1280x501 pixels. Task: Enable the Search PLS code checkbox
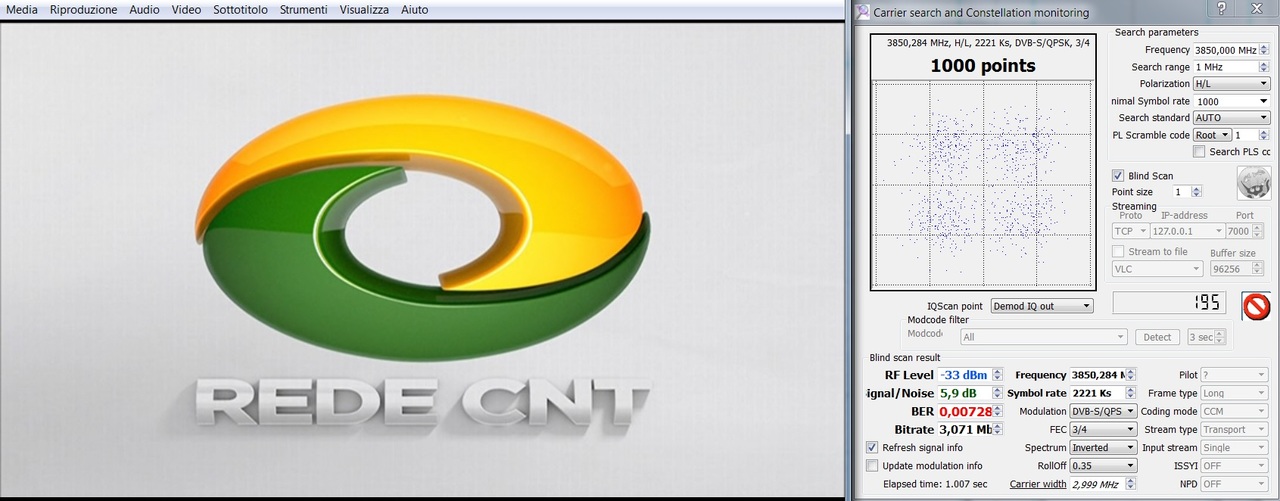point(1199,152)
